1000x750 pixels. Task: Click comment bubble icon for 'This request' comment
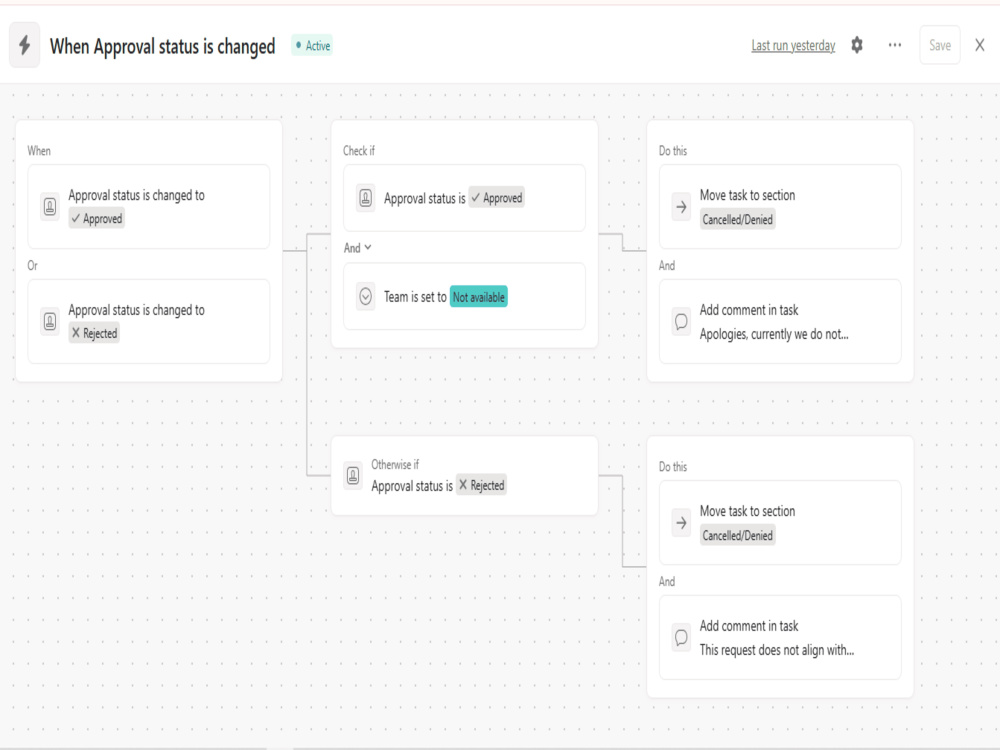pyautogui.click(x=681, y=637)
